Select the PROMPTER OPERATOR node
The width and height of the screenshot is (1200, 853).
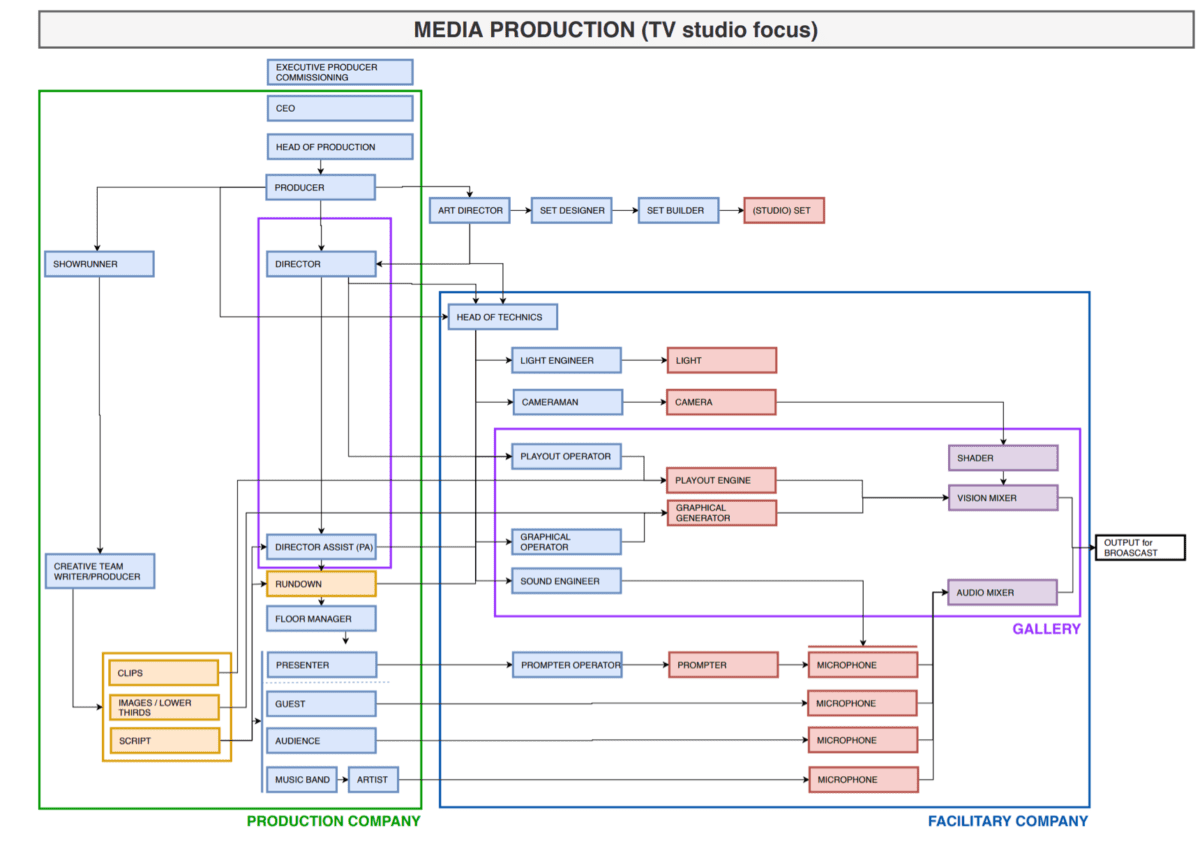click(x=567, y=664)
